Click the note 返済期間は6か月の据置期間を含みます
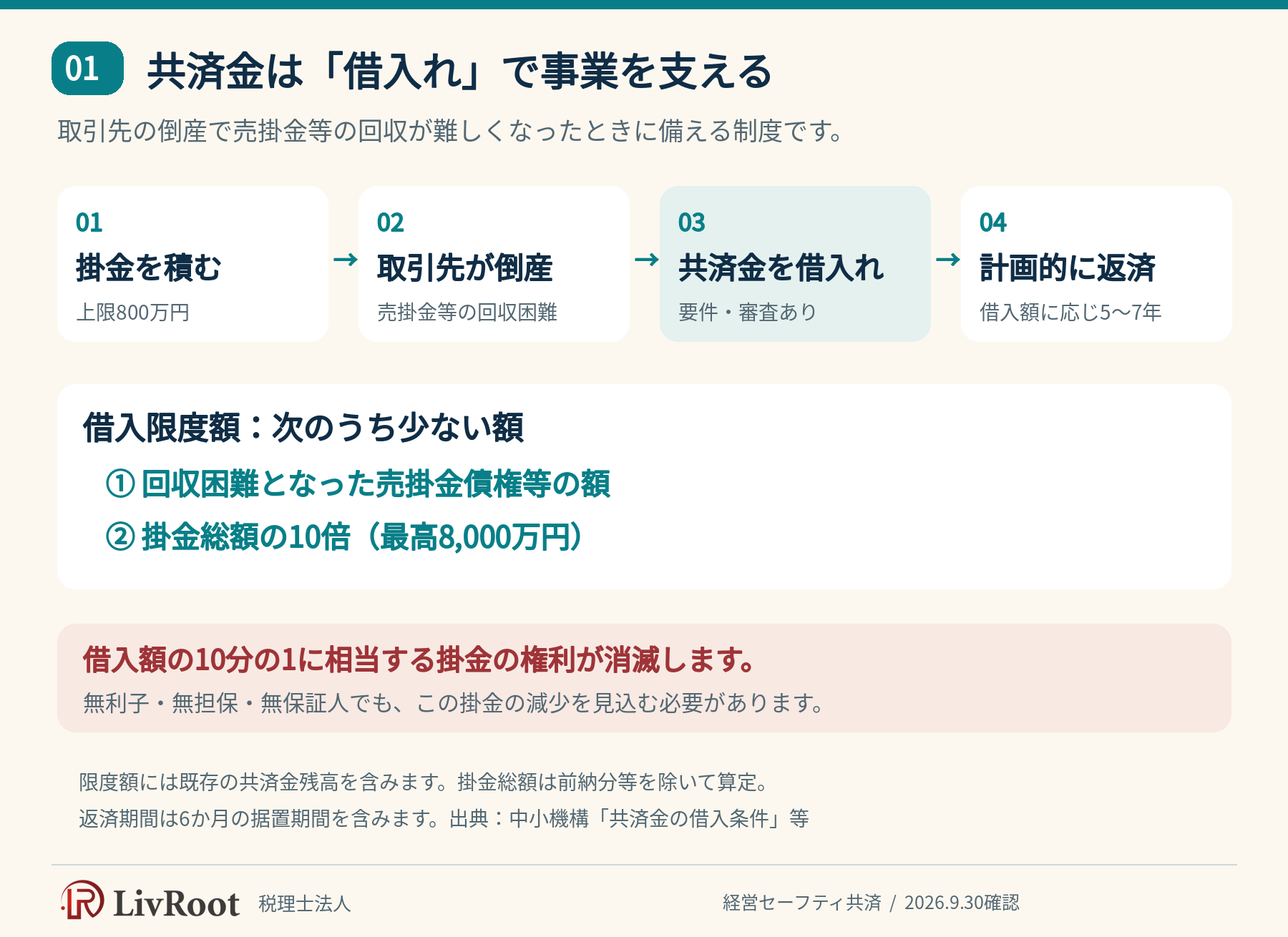 click(x=444, y=818)
